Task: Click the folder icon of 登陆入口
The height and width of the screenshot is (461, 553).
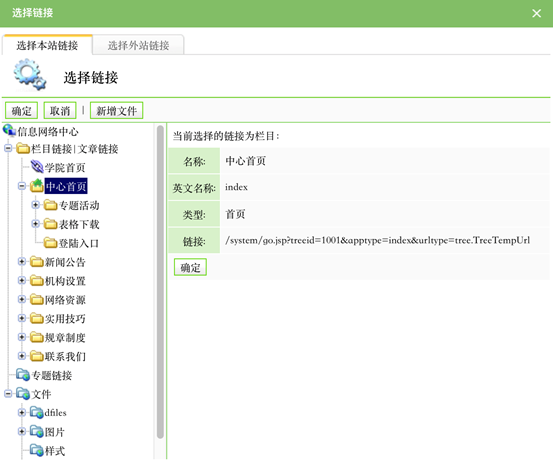Action: (x=50, y=243)
